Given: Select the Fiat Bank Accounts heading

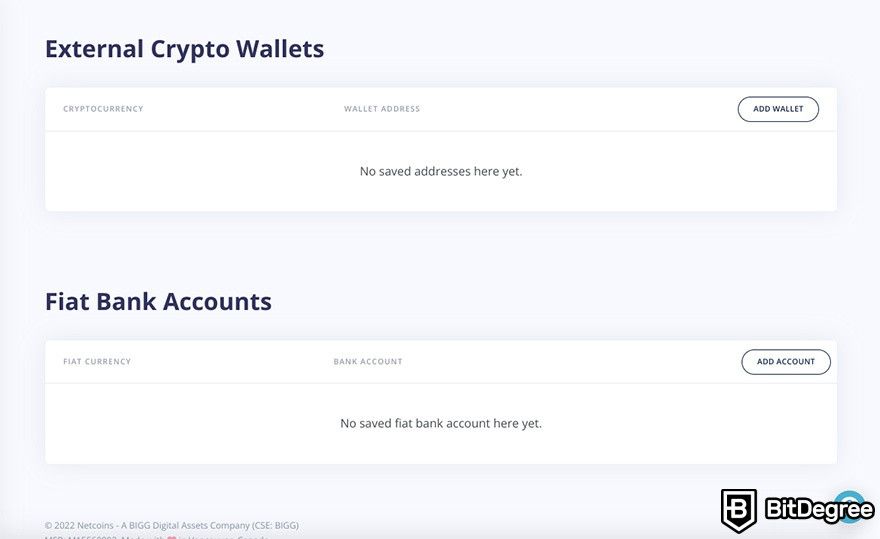Looking at the screenshot, I should pos(158,302).
